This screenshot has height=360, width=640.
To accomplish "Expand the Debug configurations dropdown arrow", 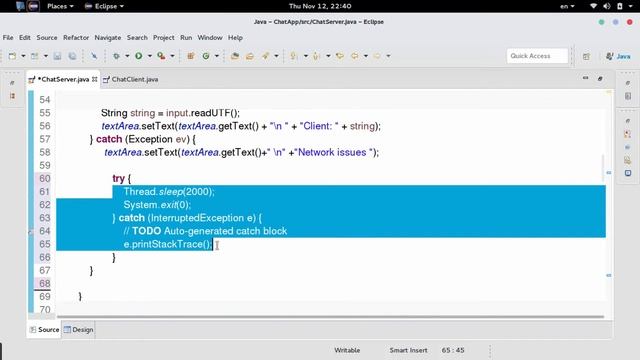I will coord(127,56).
